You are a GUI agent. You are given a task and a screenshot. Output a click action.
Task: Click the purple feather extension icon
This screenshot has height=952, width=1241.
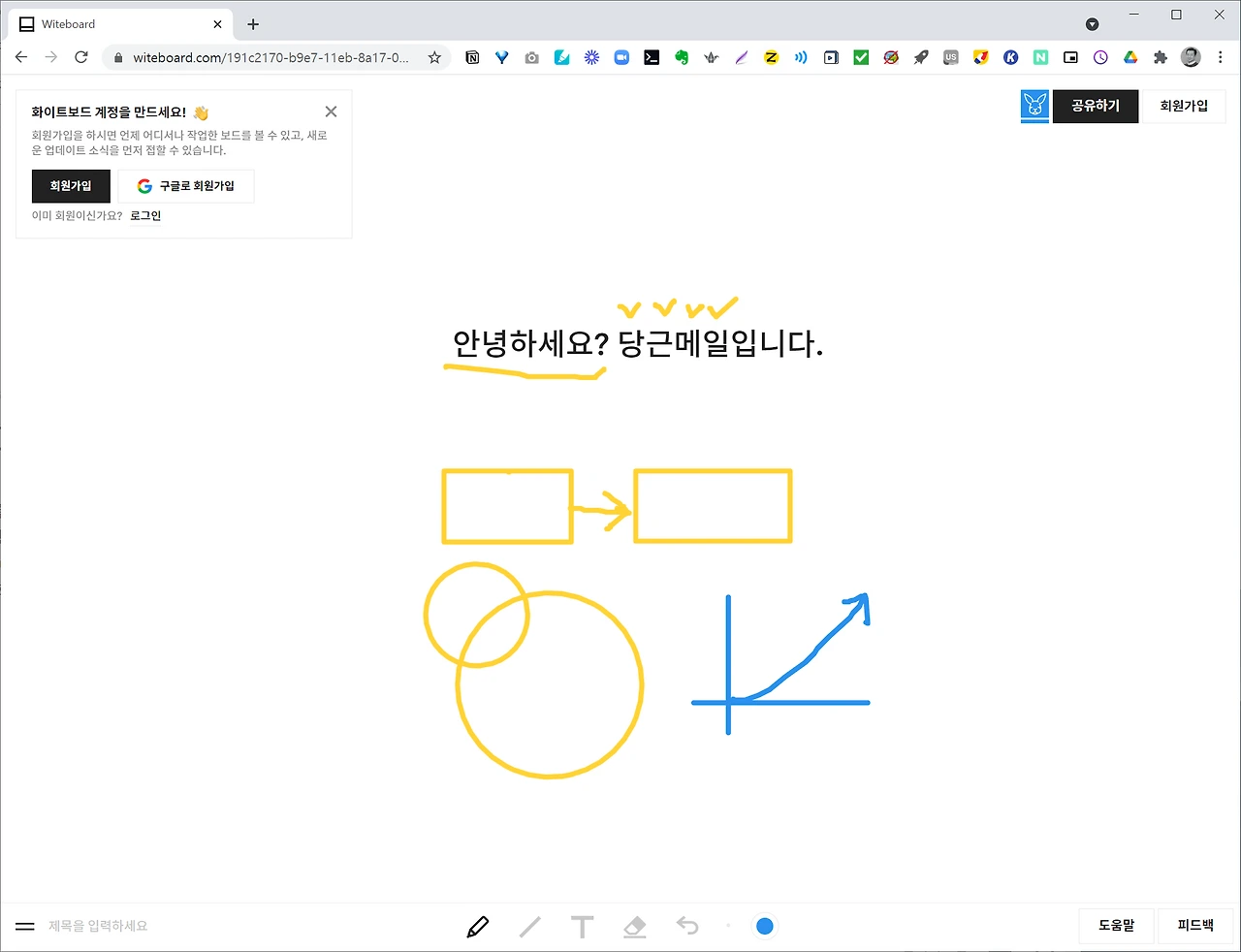742,58
